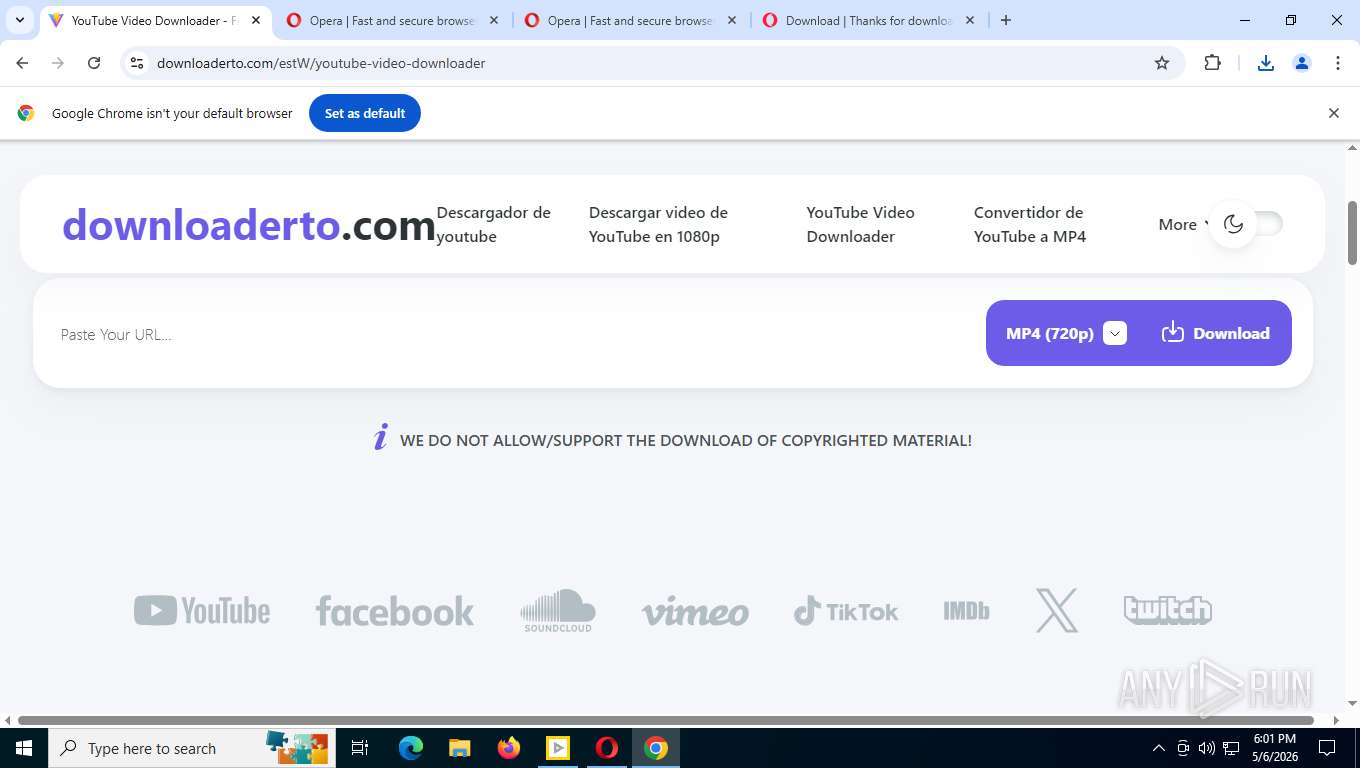
Task: Go back to previous page
Action: [23, 63]
